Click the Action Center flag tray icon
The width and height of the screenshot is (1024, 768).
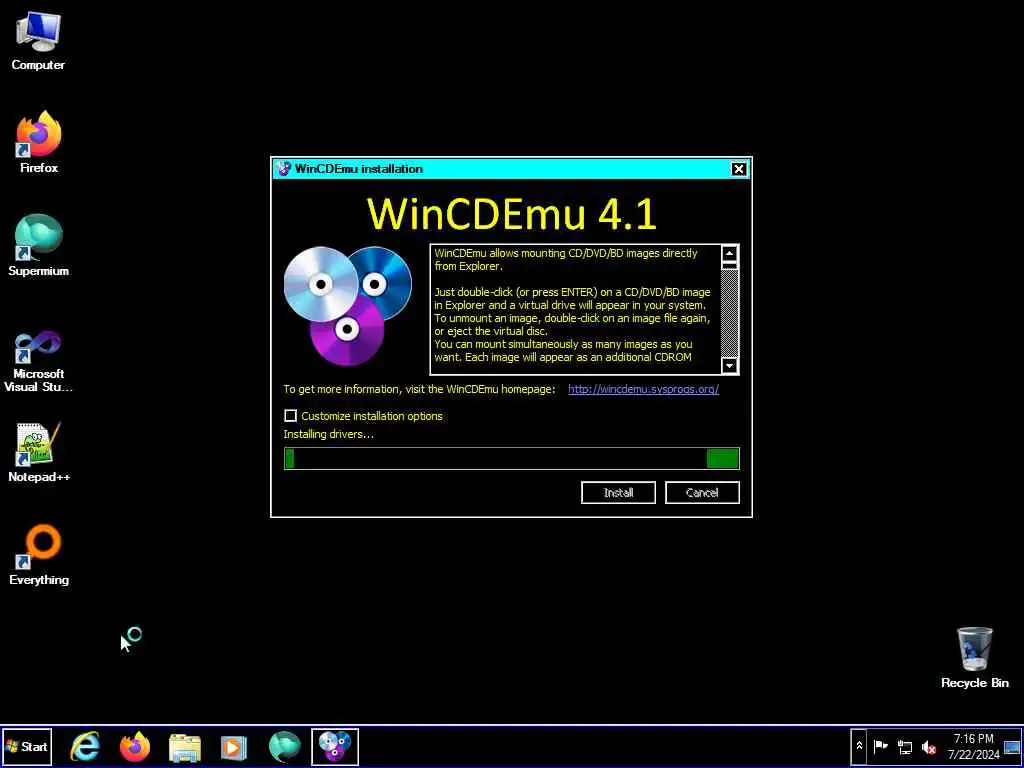coord(880,746)
